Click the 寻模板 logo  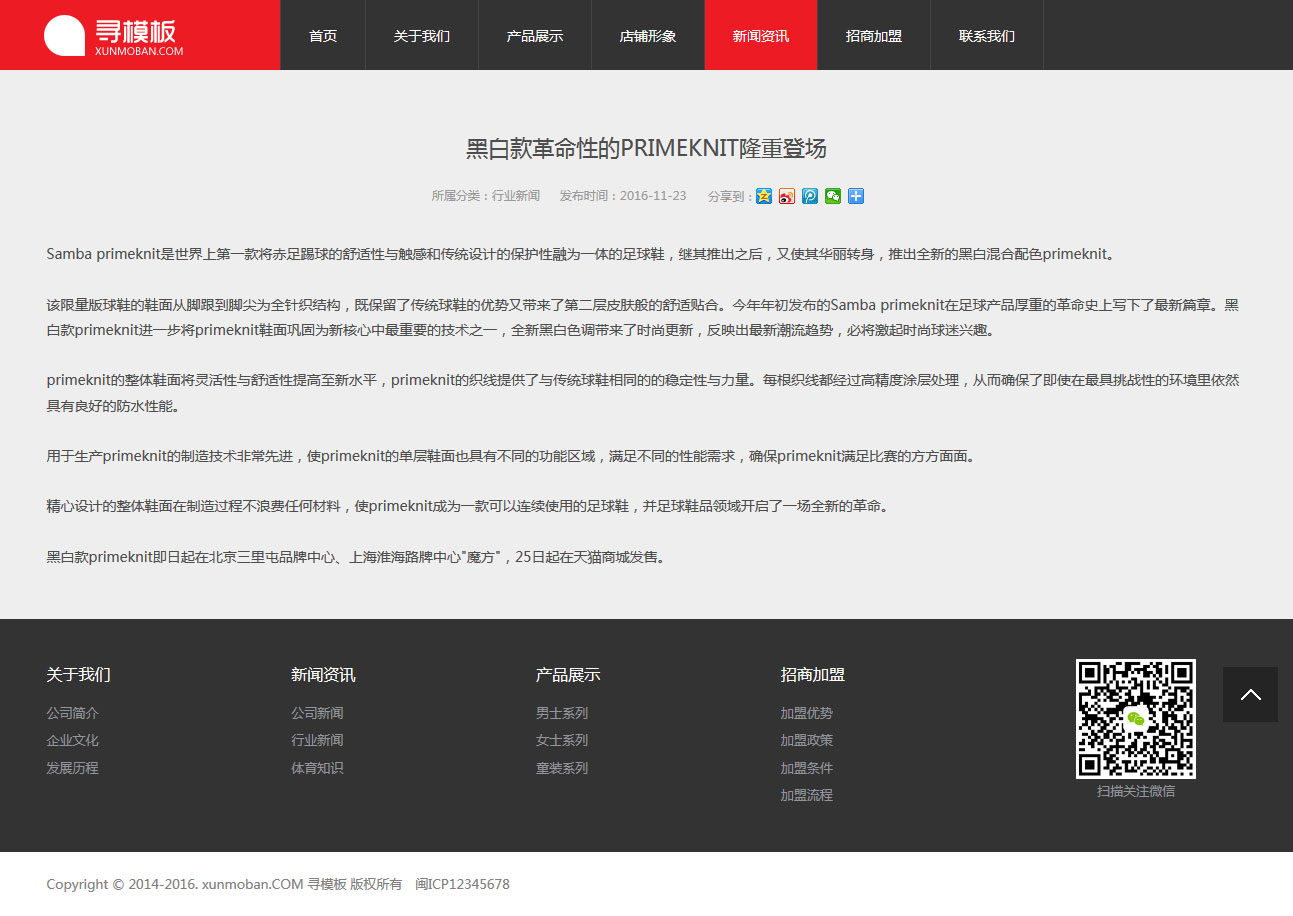tap(114, 36)
